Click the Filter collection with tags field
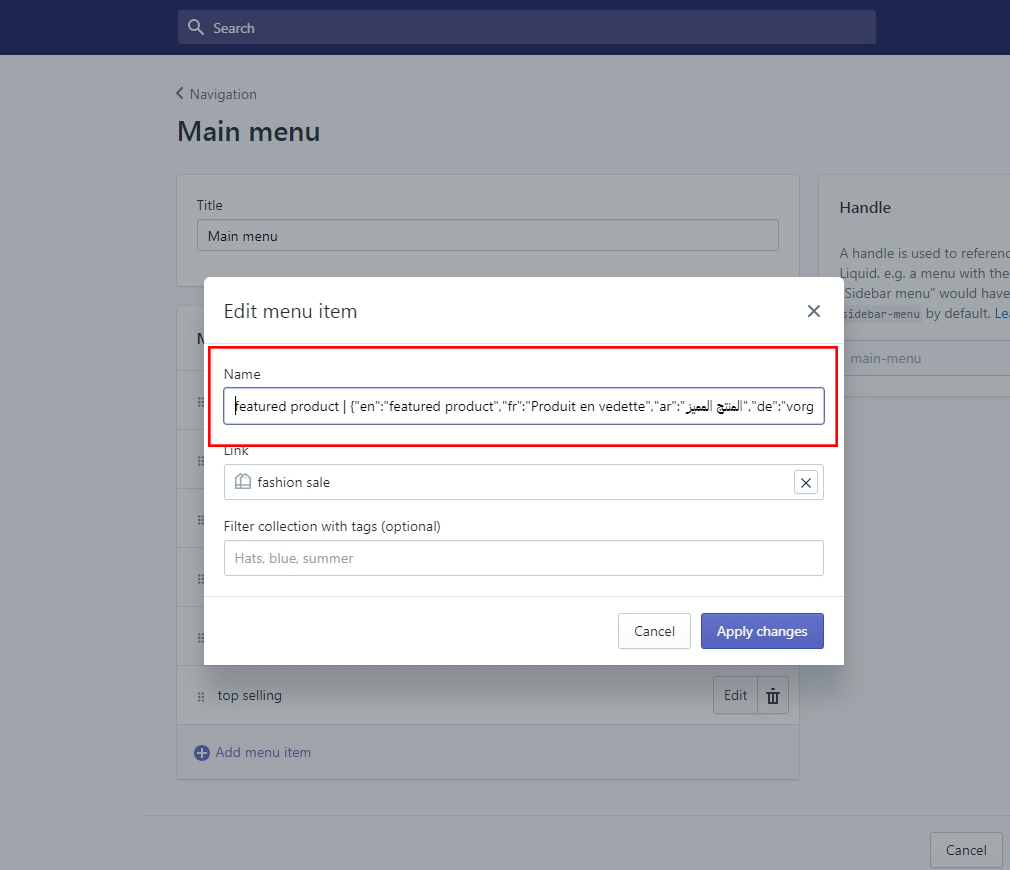Image resolution: width=1010 pixels, height=870 pixels. click(523, 558)
